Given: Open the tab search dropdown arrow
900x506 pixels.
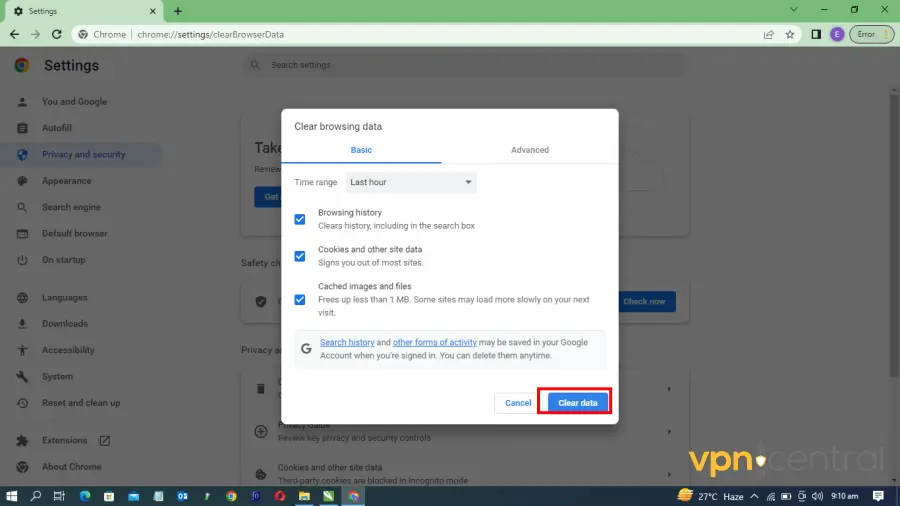Looking at the screenshot, I should tap(794, 10).
